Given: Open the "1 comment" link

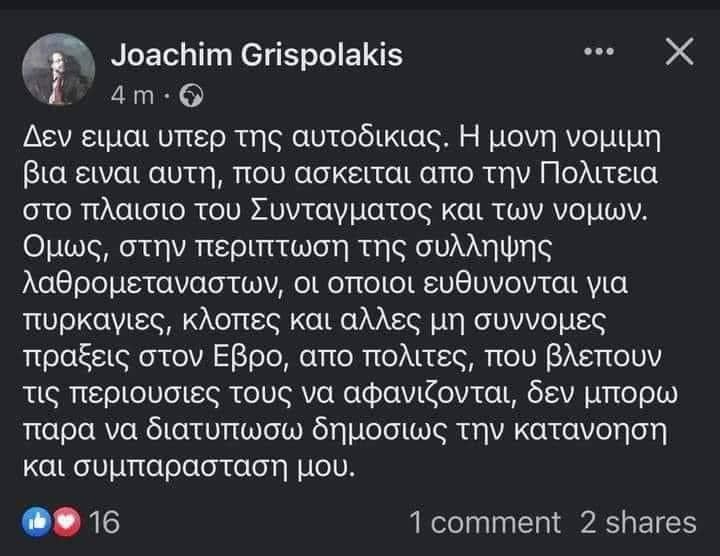Looking at the screenshot, I should coord(485,522).
